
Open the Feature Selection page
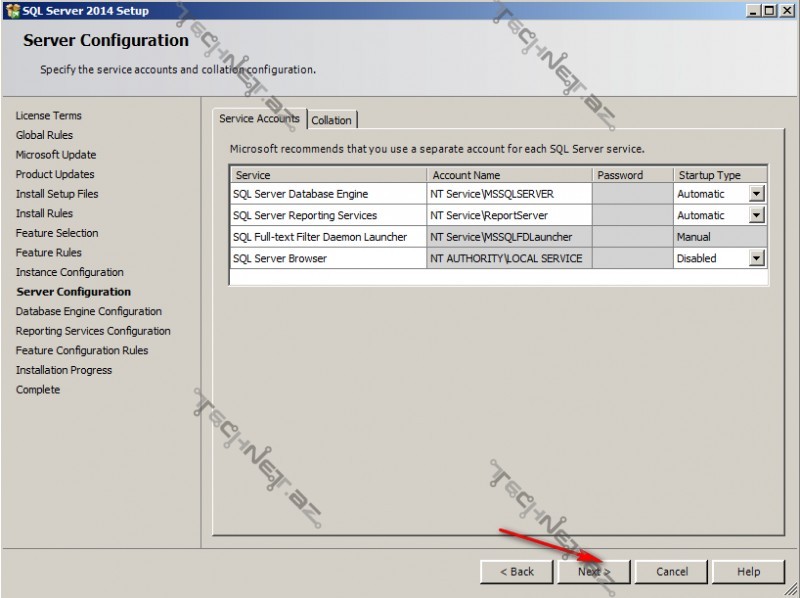(58, 232)
